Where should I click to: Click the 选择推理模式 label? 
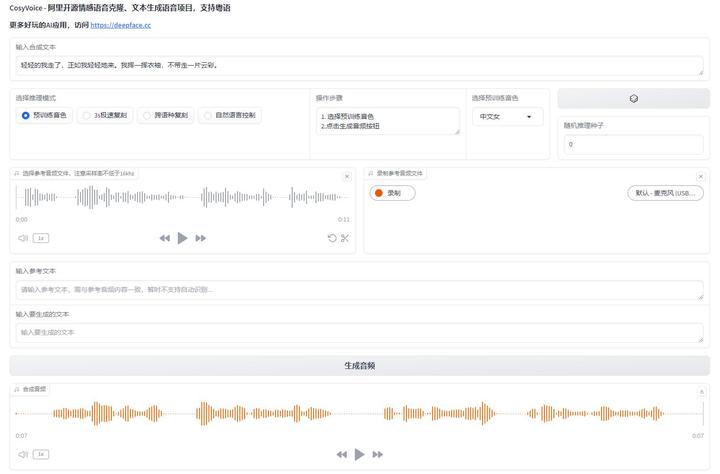tap(36, 98)
